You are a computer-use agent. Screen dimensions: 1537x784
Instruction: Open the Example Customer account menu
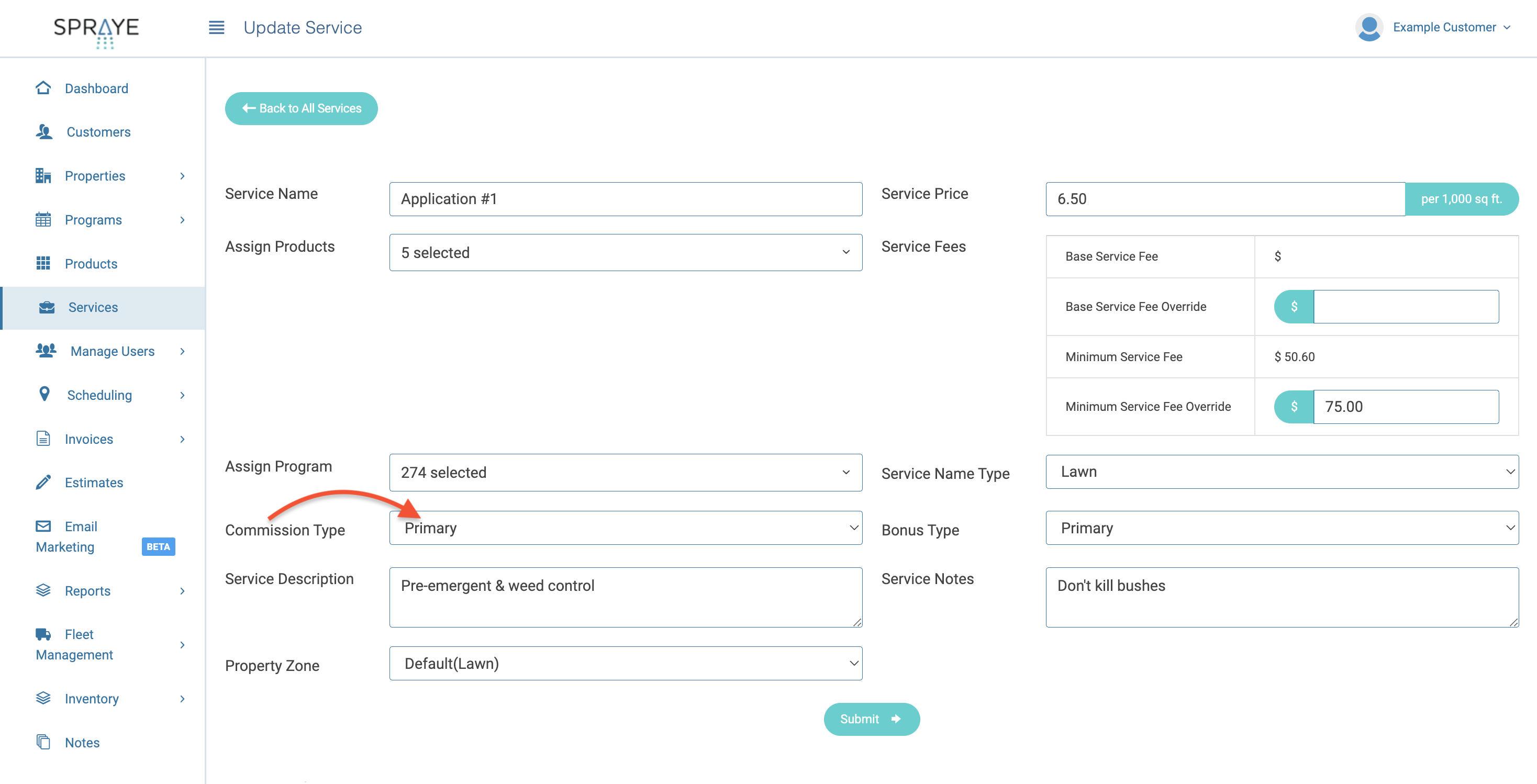tap(1444, 27)
